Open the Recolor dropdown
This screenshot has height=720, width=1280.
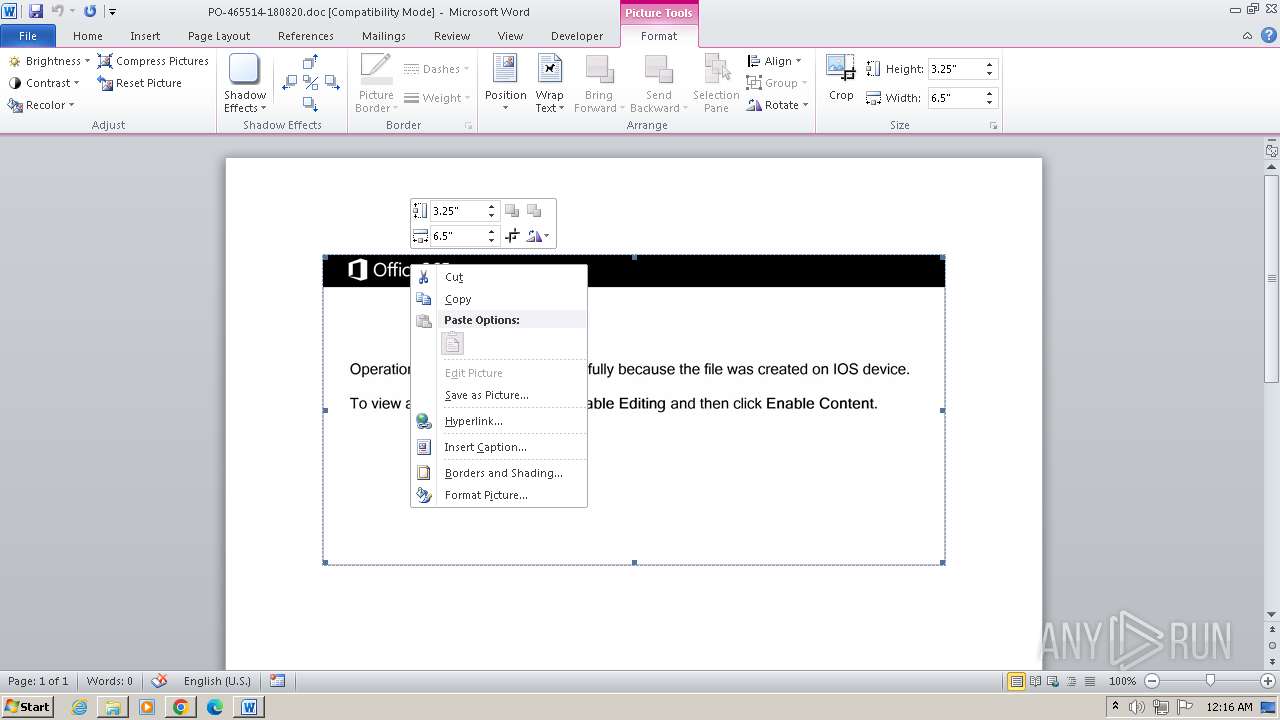pyautogui.click(x=41, y=105)
